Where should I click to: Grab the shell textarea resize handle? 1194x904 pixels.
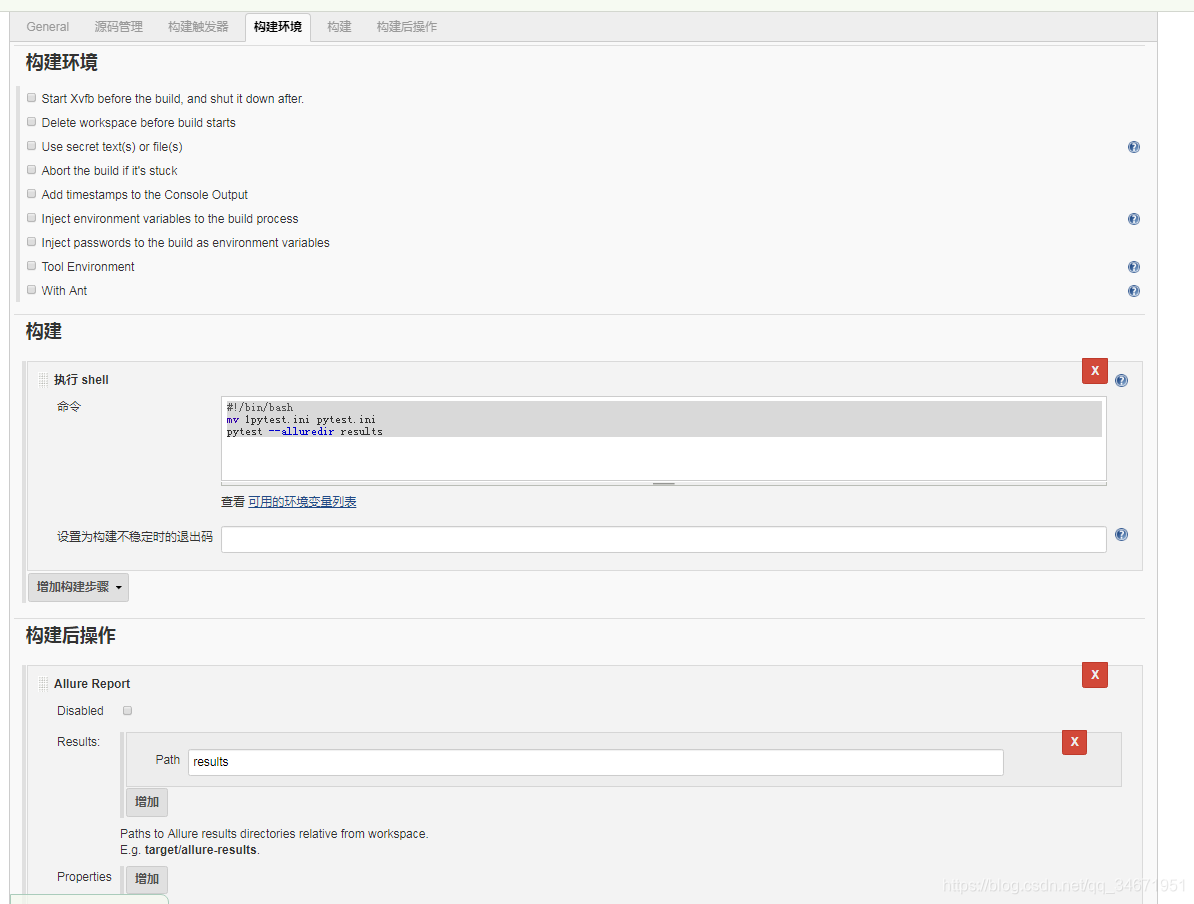663,484
